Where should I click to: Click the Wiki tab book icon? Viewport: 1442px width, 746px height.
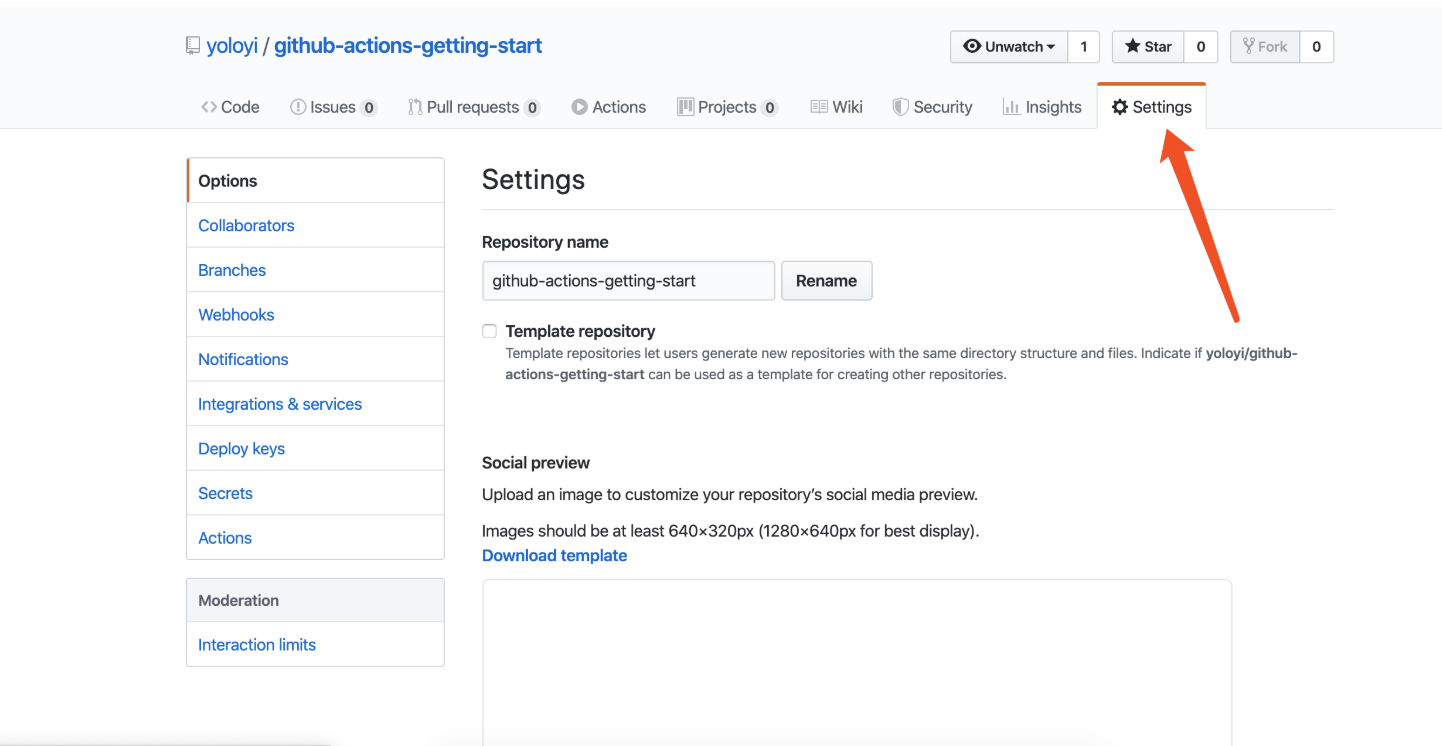click(819, 107)
